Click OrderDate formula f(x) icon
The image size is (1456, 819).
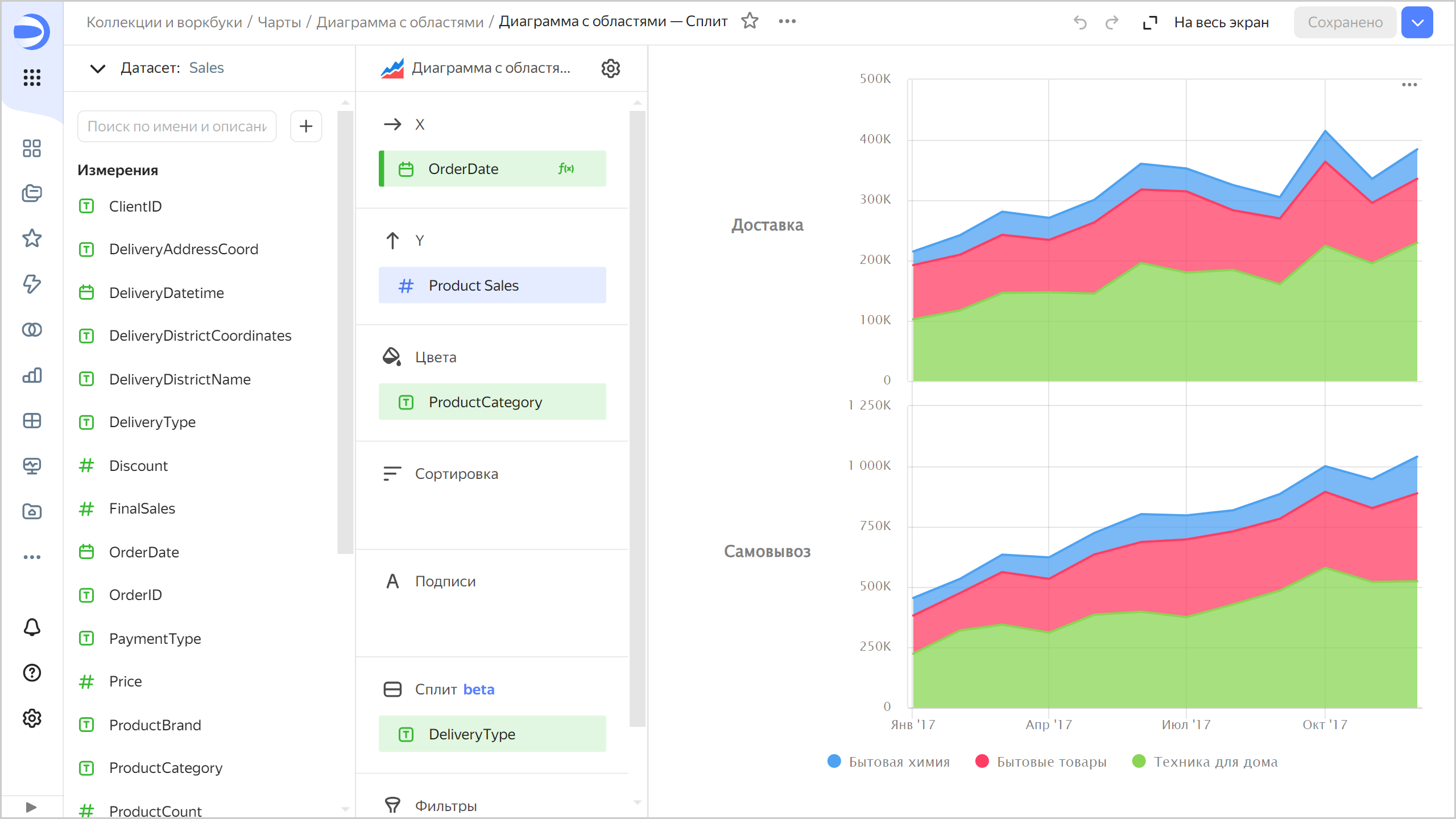tap(566, 168)
